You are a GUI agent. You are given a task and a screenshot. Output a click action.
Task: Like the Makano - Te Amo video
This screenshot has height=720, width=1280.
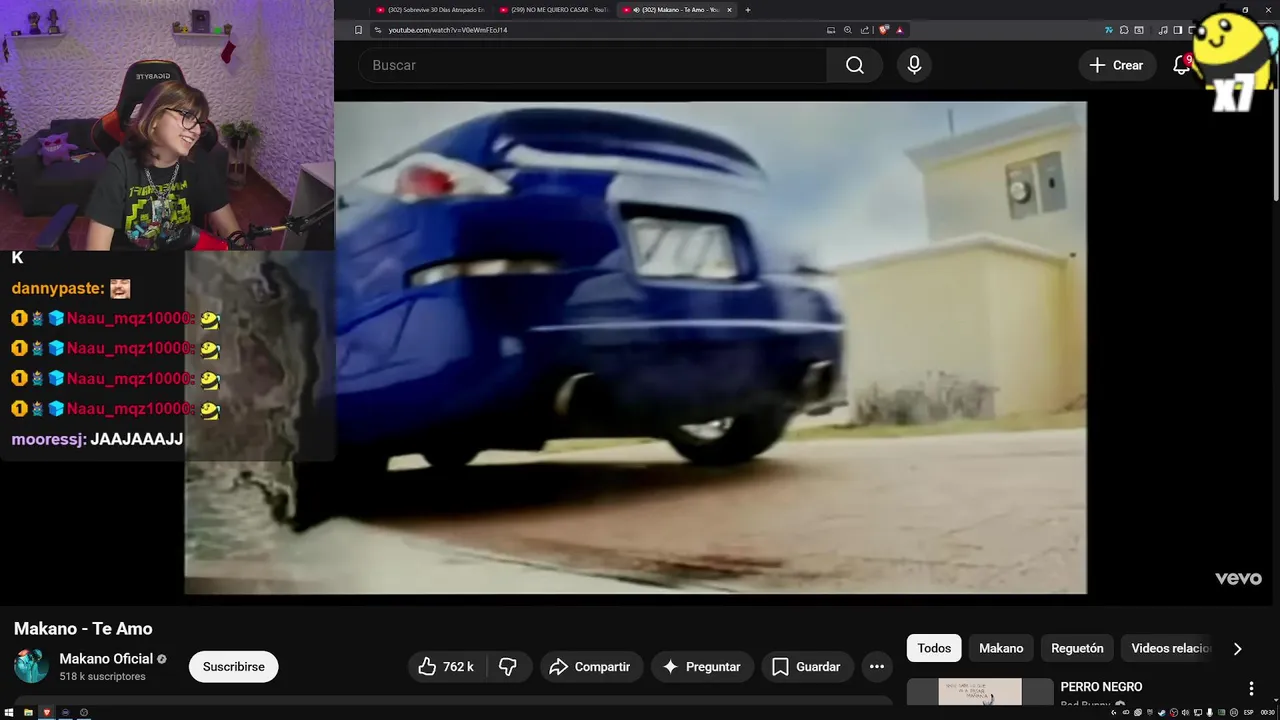point(446,667)
